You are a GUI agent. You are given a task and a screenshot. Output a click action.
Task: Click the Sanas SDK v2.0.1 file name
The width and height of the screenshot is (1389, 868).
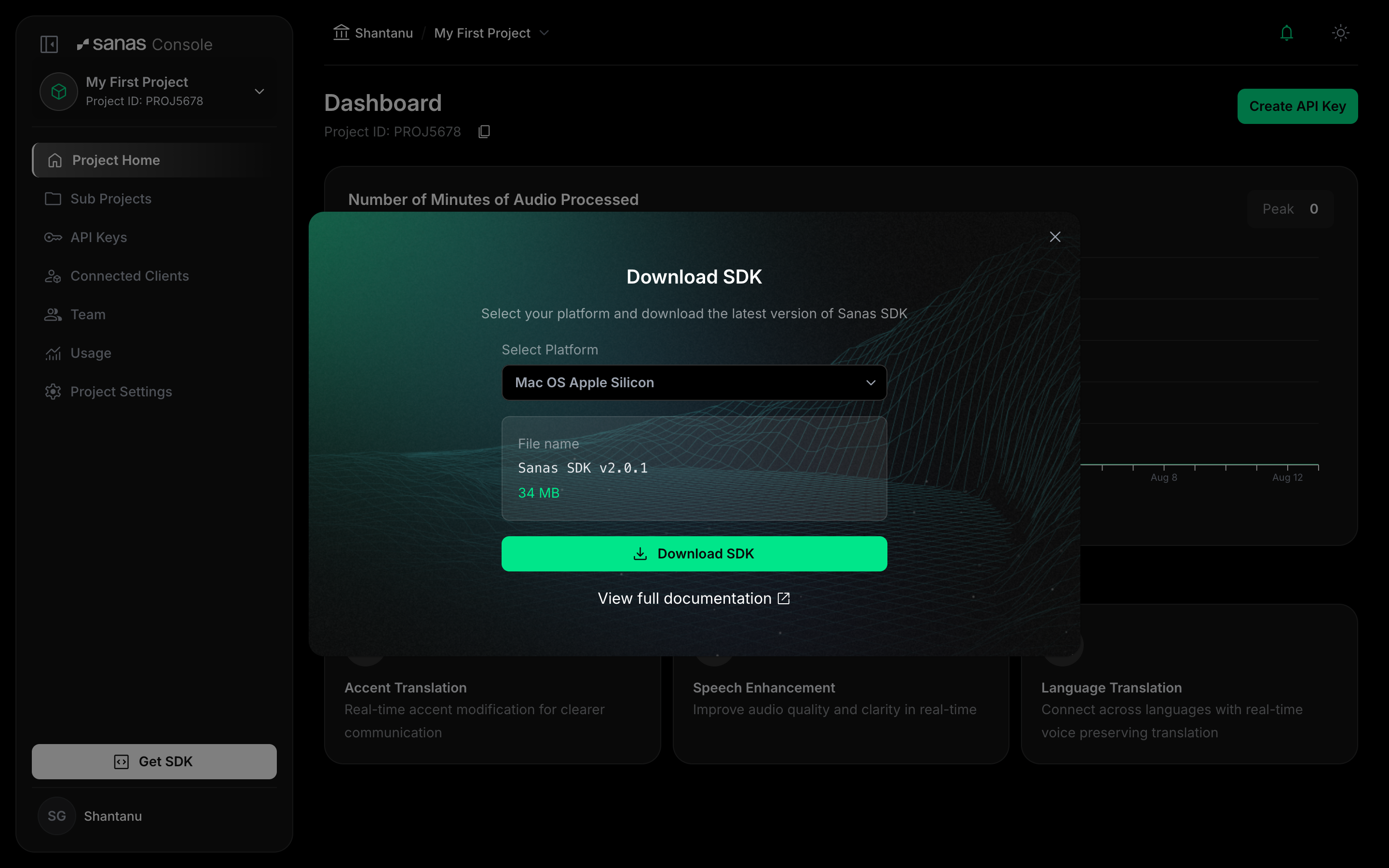pyautogui.click(x=583, y=468)
